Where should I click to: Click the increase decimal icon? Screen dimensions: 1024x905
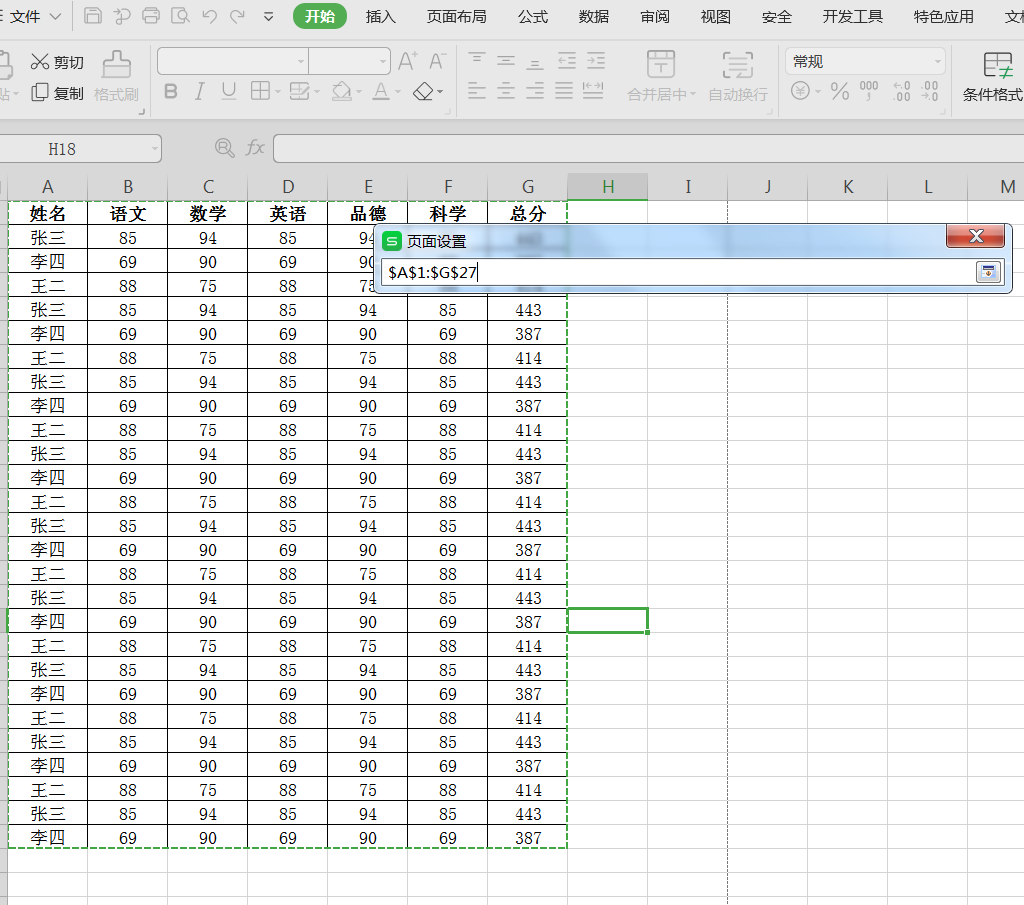pyautogui.click(x=902, y=91)
